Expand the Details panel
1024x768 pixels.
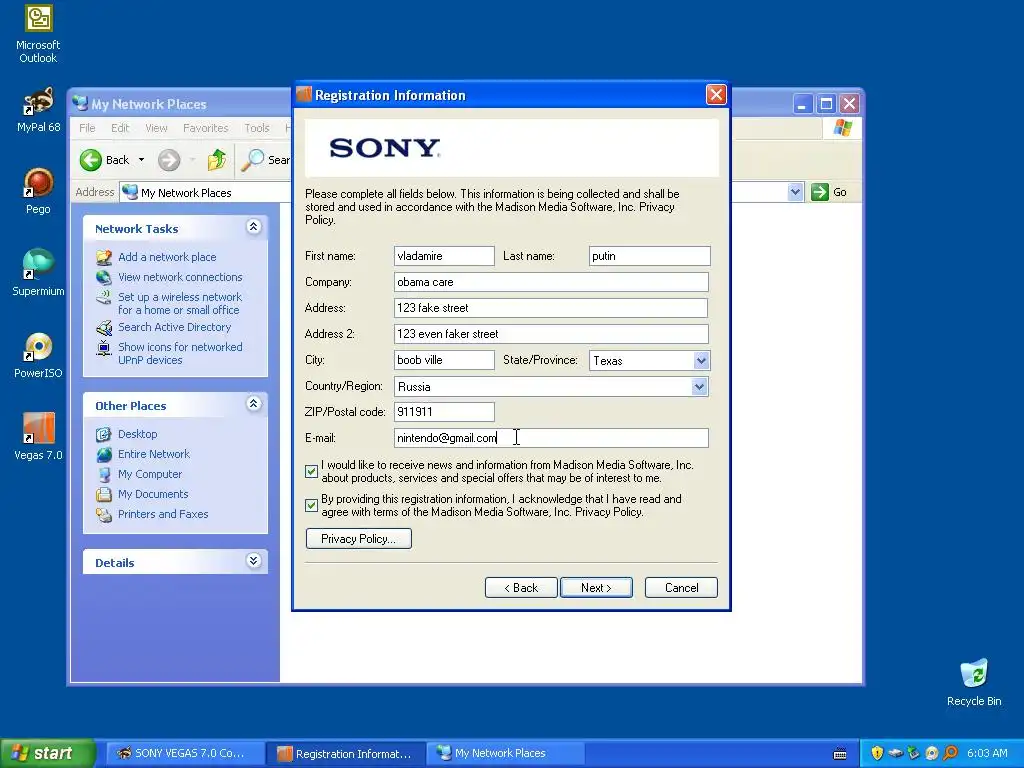(253, 560)
